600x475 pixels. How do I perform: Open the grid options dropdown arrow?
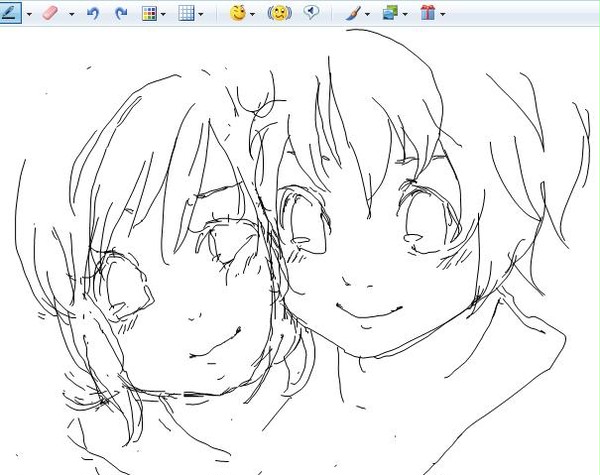(201, 15)
